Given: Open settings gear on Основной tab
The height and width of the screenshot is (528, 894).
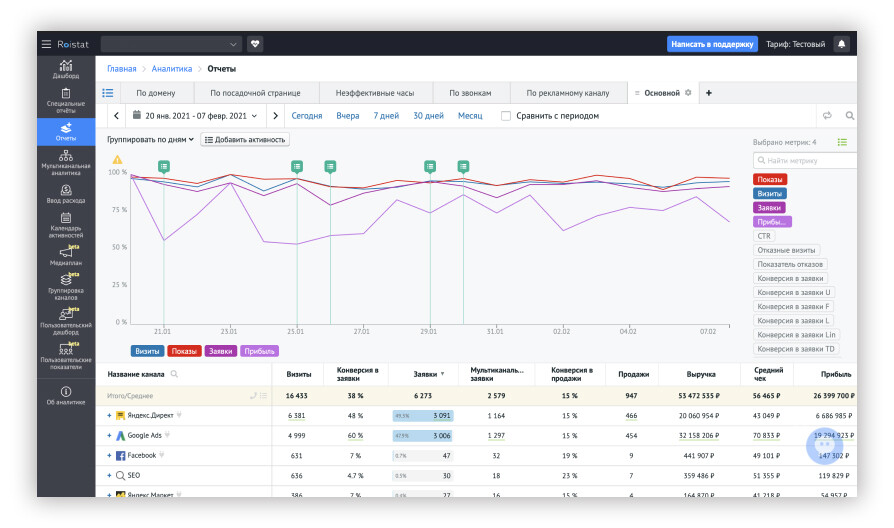Looking at the screenshot, I should tap(688, 93).
